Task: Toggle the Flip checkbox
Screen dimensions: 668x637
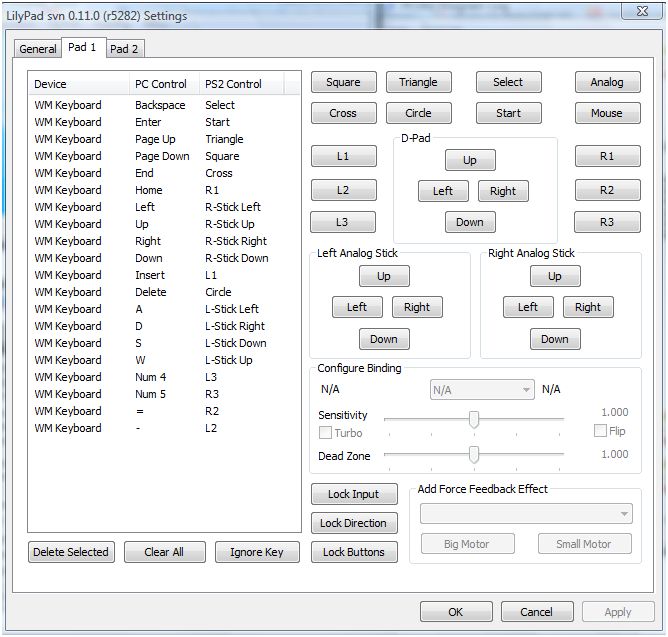Action: (x=600, y=431)
